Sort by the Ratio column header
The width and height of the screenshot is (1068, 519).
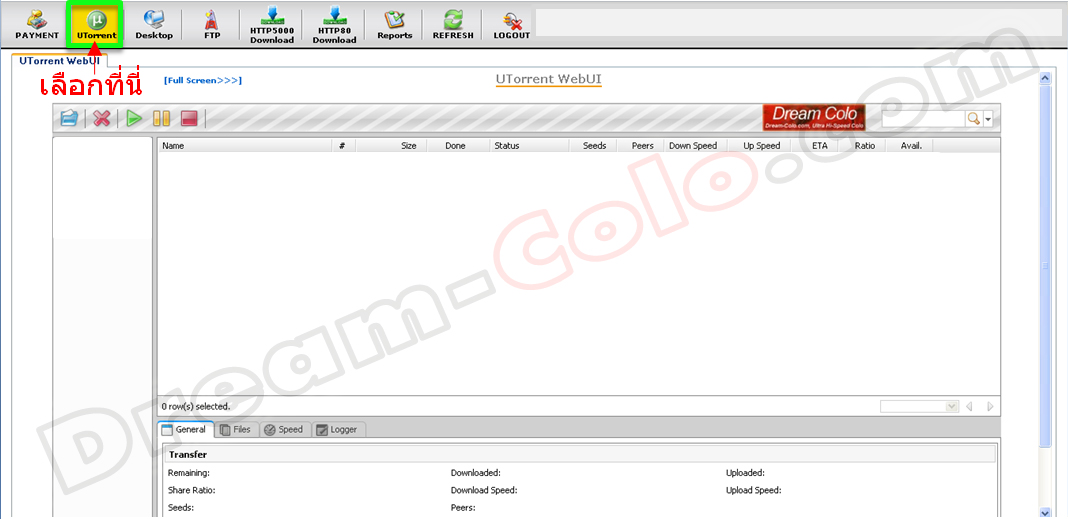(864, 146)
